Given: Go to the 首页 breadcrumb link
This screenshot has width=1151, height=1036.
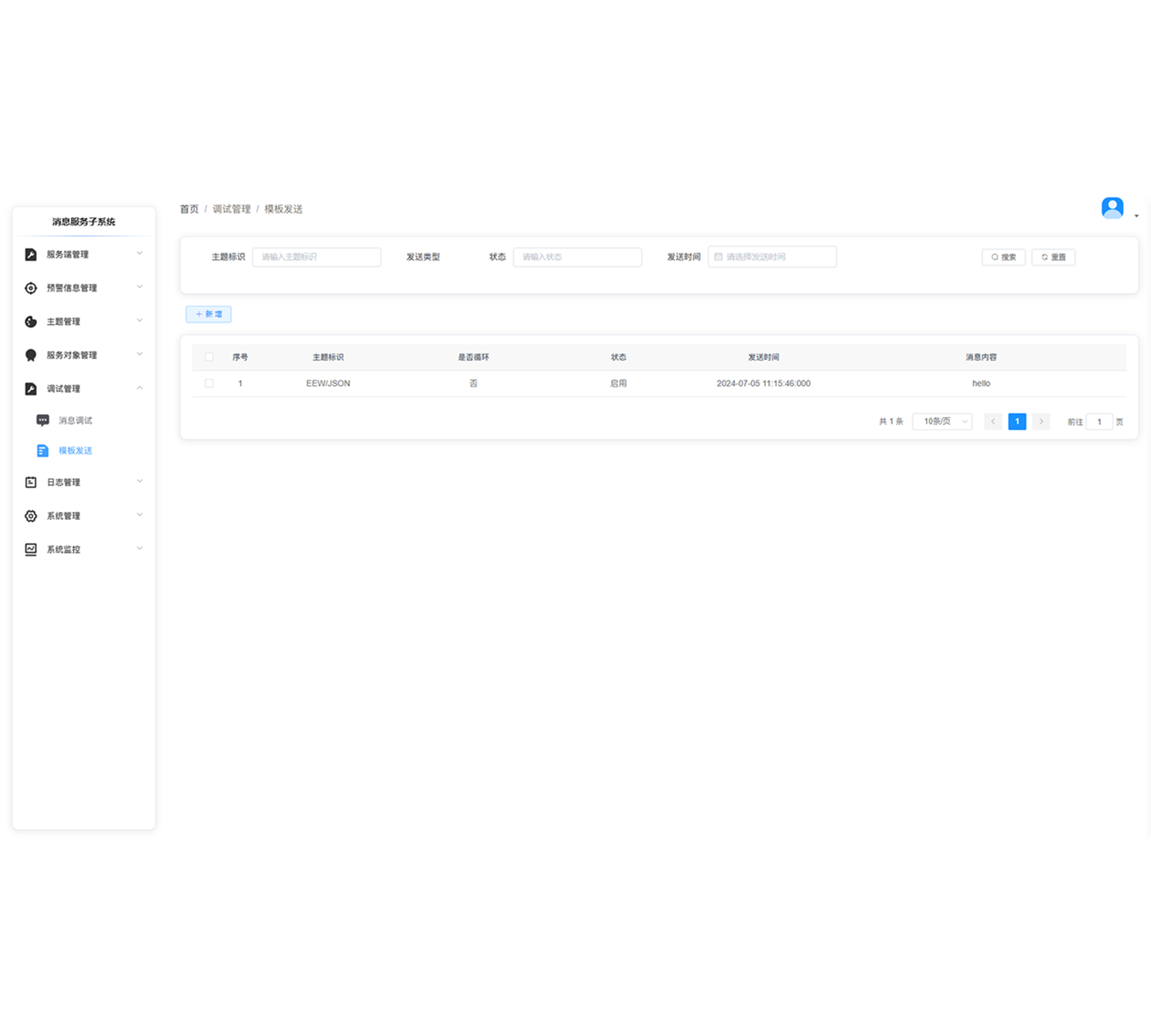Looking at the screenshot, I should tap(189, 209).
